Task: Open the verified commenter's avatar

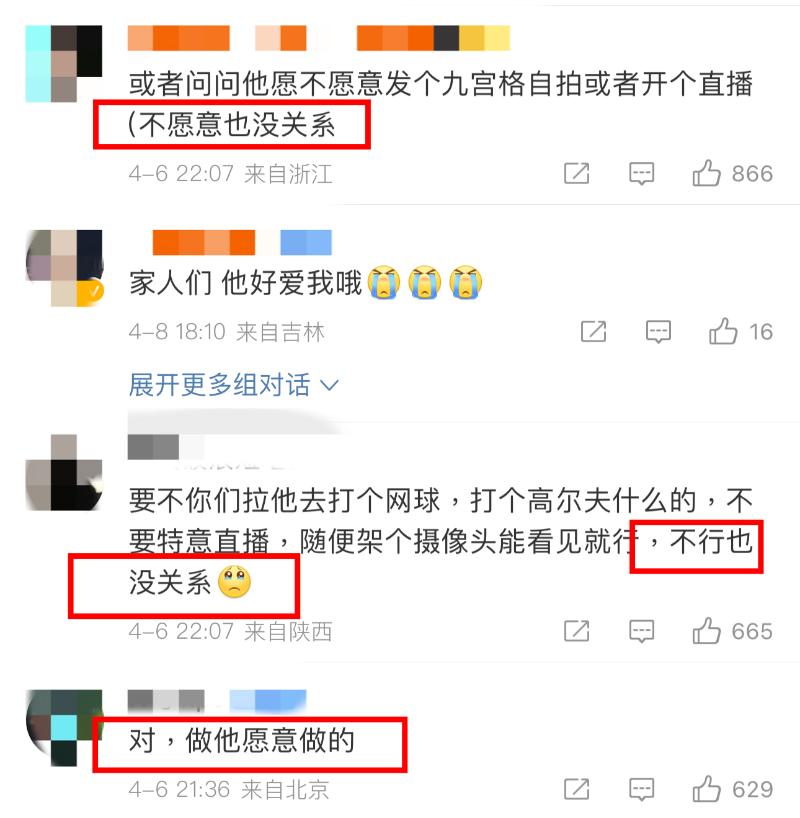Action: [64, 268]
